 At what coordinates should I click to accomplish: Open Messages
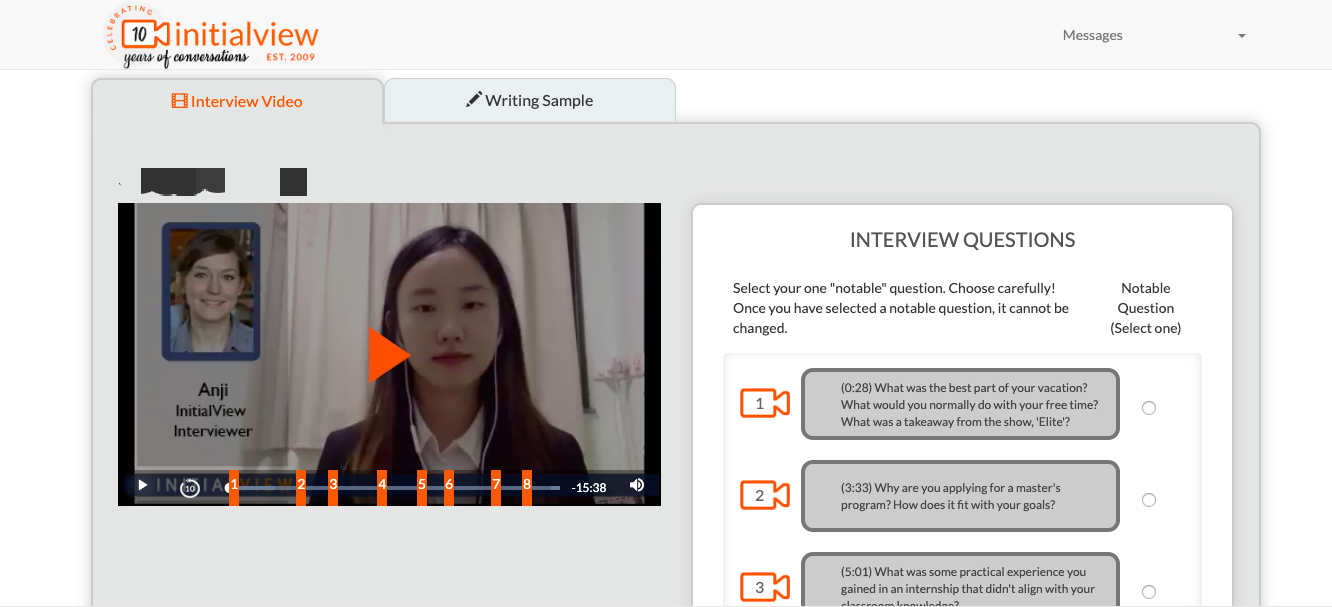point(1092,35)
